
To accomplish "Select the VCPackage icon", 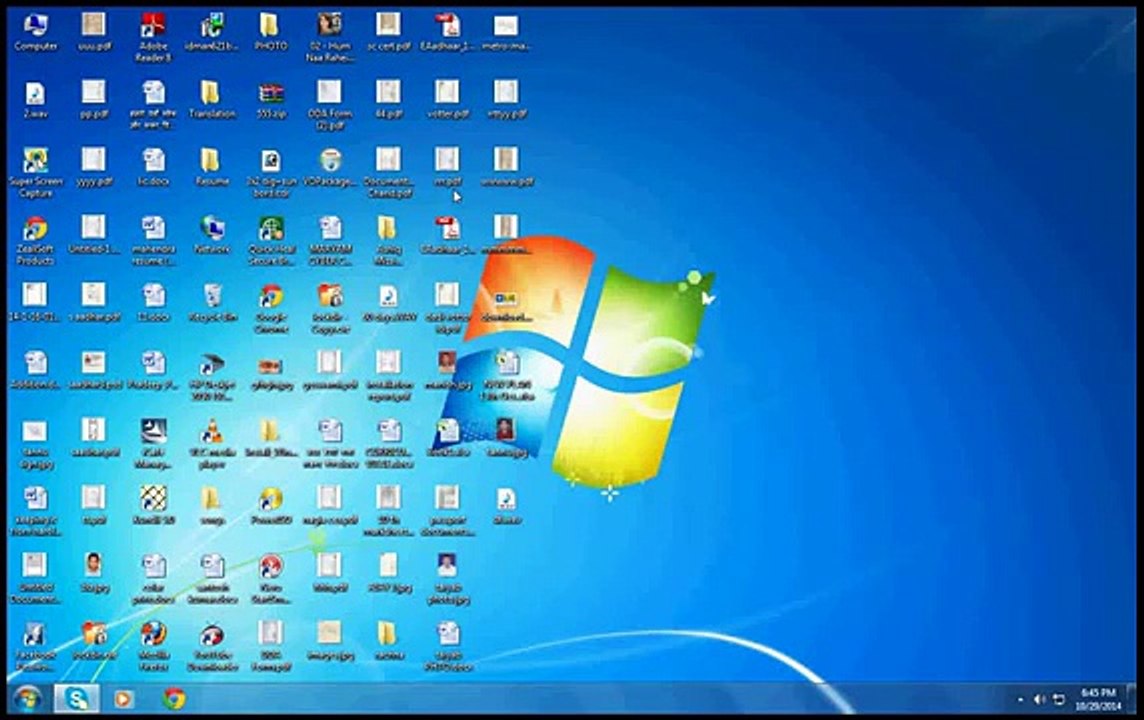I will 330,168.
